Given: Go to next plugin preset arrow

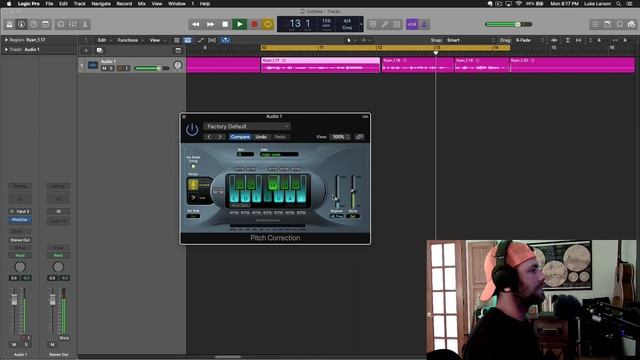Looking at the screenshot, I should tap(220, 137).
